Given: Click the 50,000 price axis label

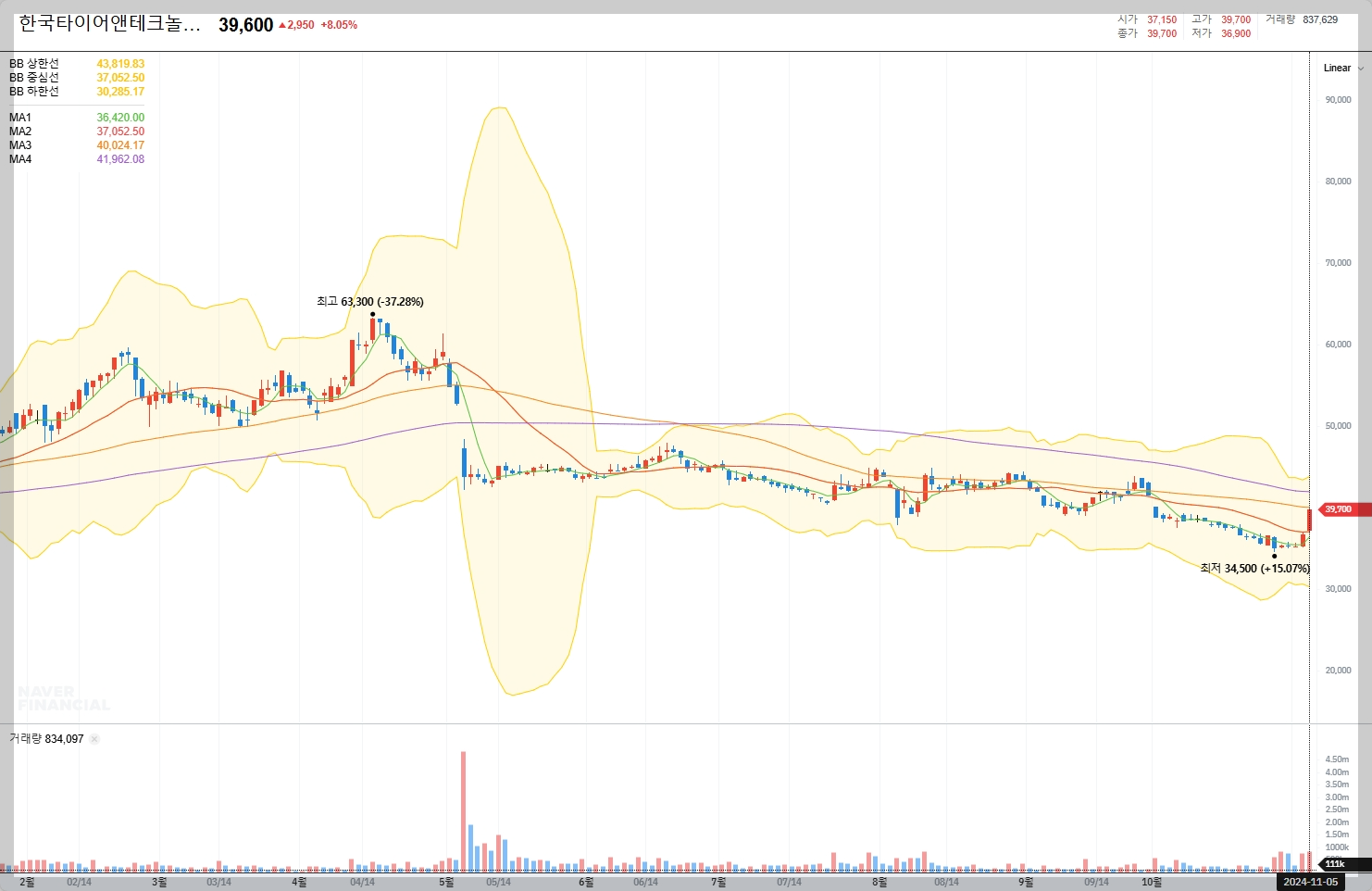Looking at the screenshot, I should coord(1338,426).
